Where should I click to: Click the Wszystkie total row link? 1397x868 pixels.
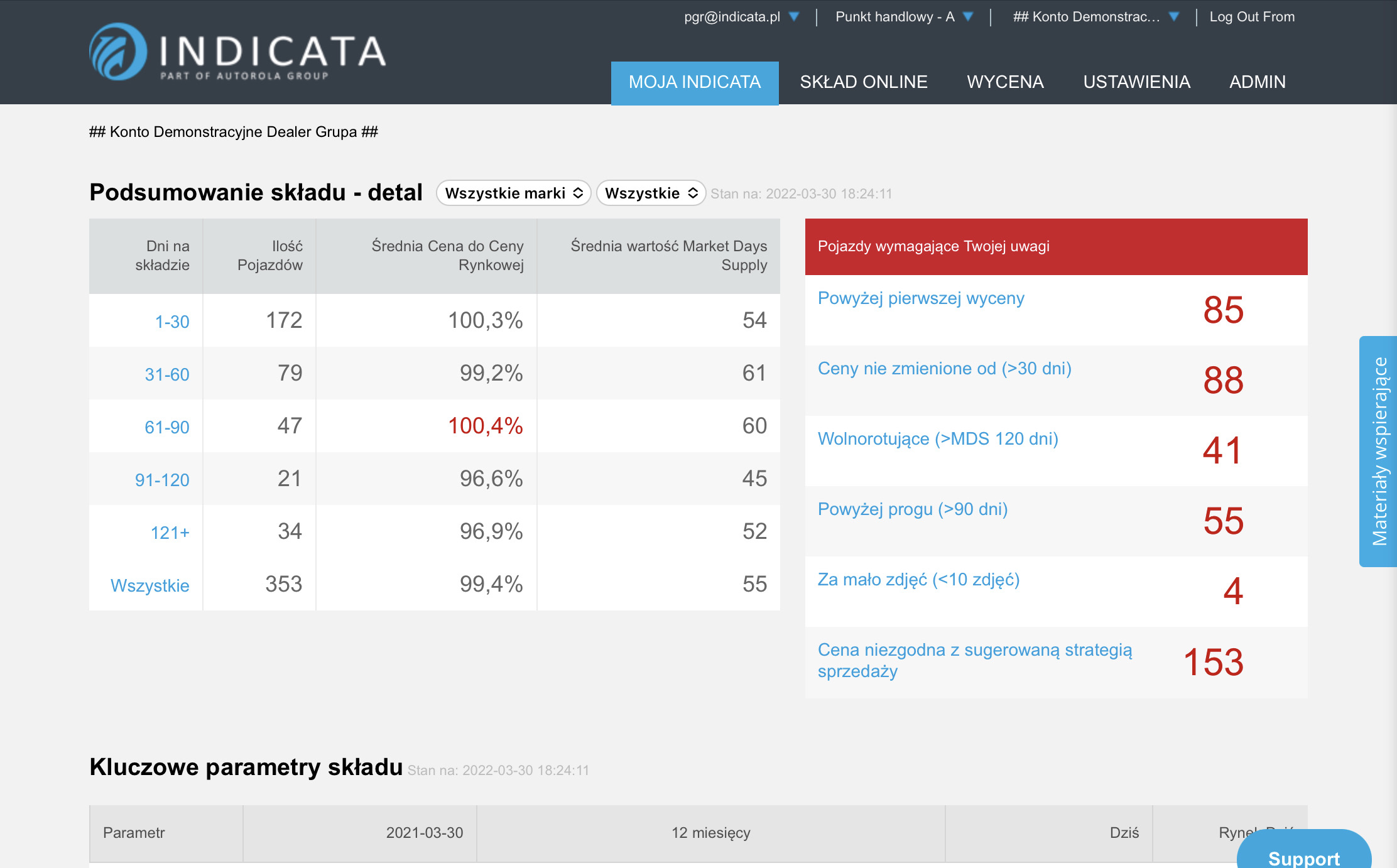[149, 585]
